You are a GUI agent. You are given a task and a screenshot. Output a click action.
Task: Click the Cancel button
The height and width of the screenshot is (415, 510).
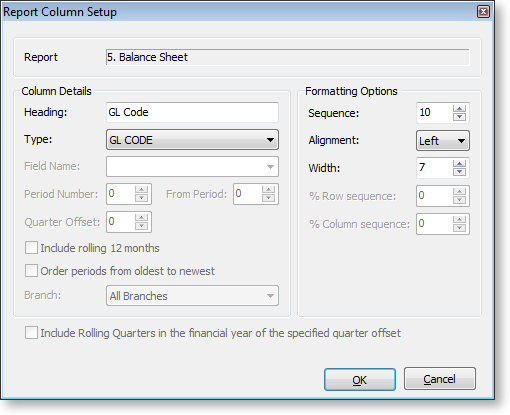pos(440,379)
